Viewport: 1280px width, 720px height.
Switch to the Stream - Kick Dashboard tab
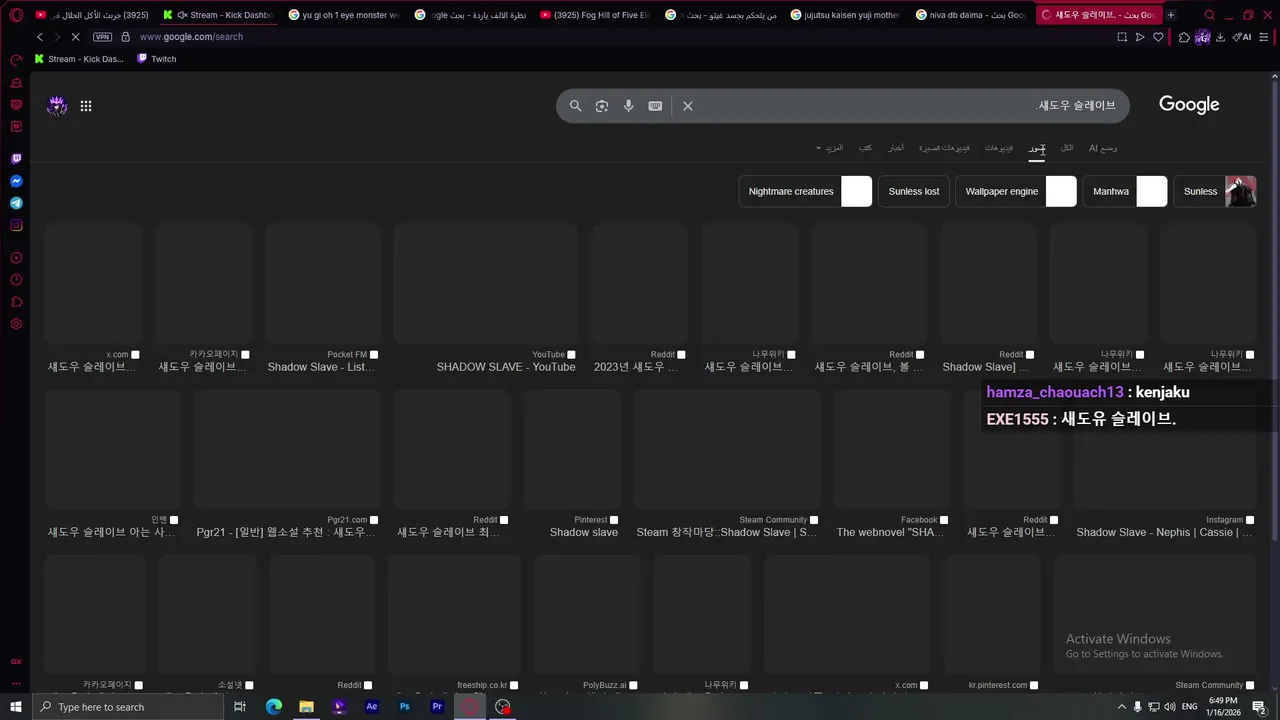coord(218,15)
